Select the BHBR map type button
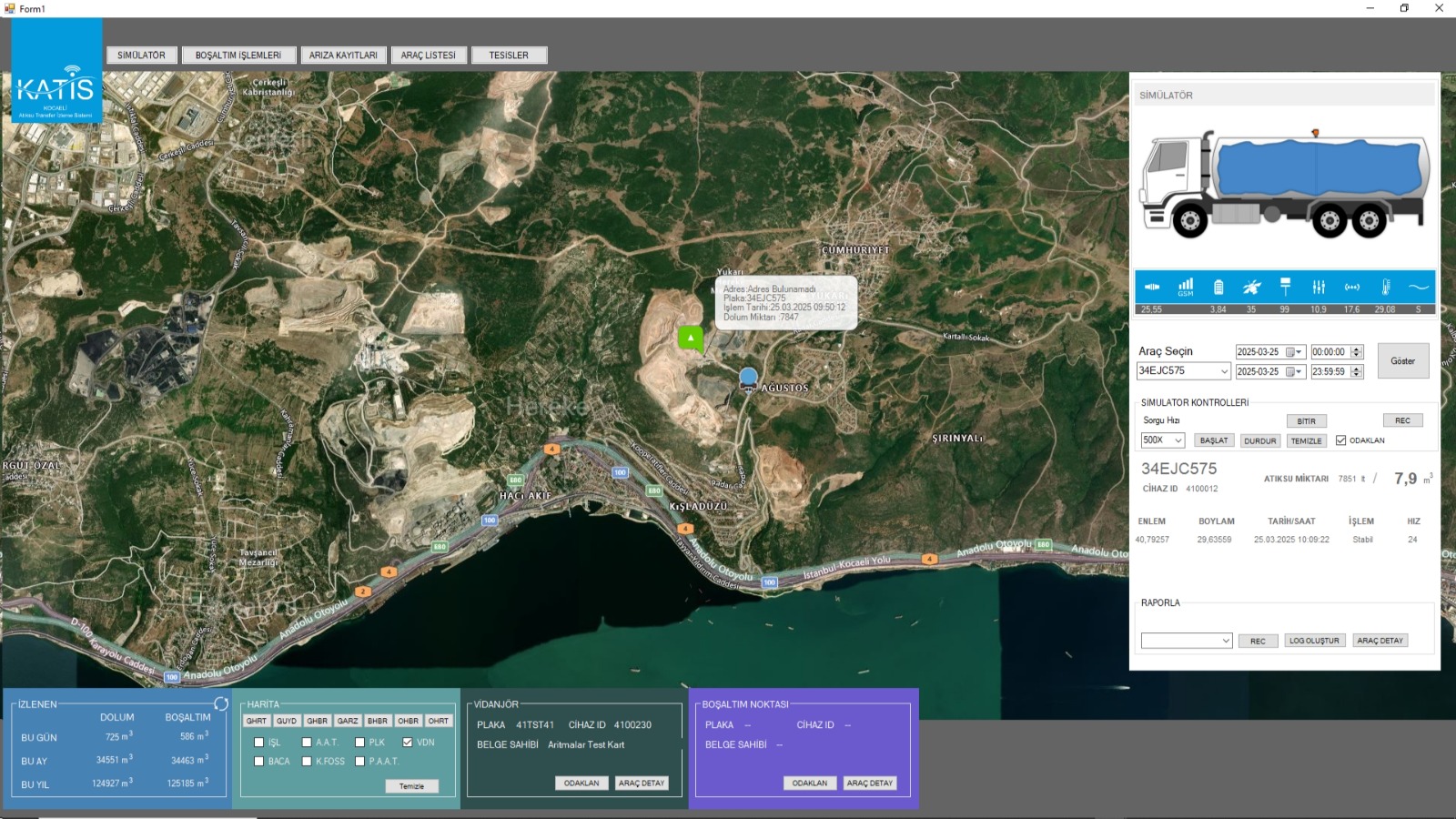This screenshot has height=819, width=1456. 378,721
